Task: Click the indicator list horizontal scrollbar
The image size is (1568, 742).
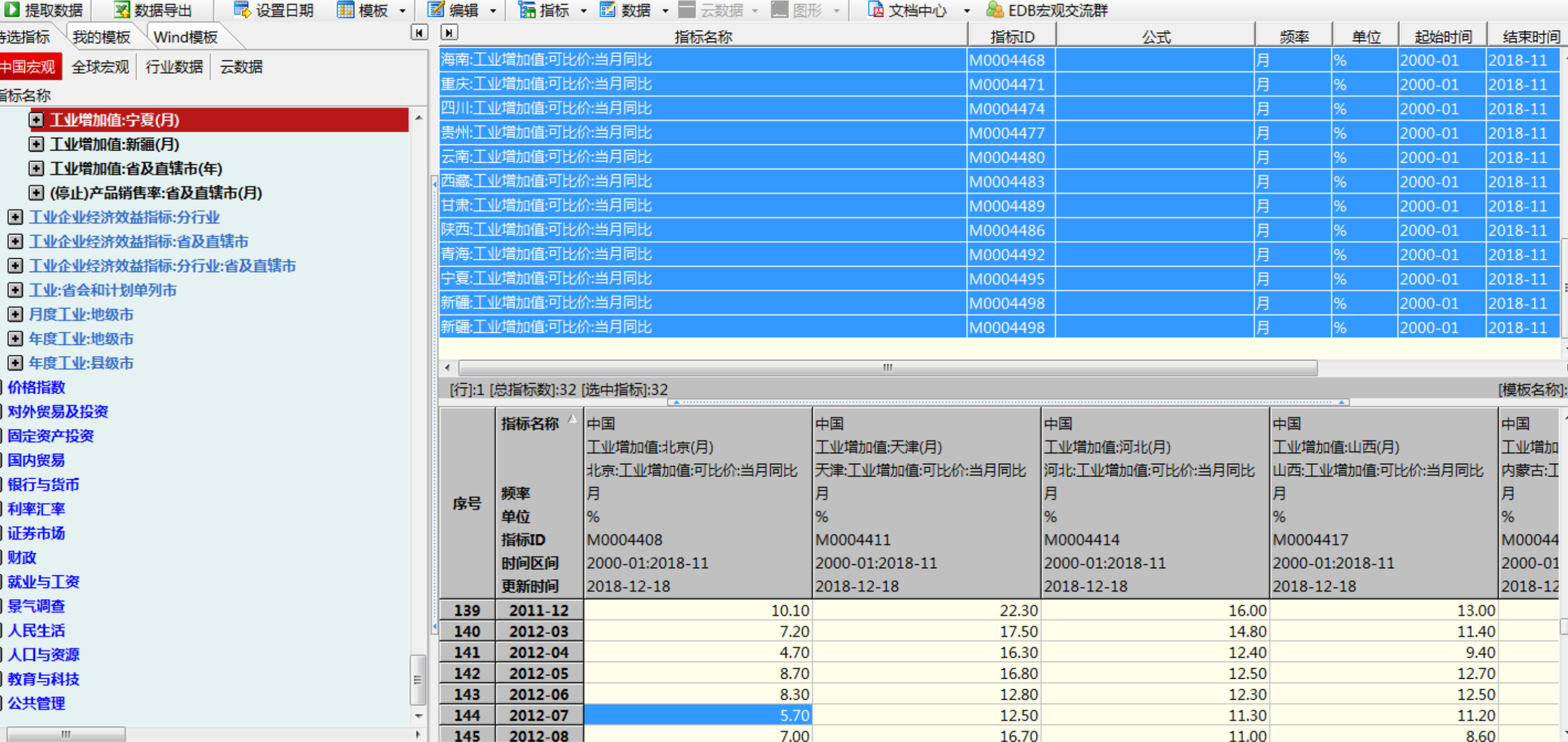Action: coord(887,368)
